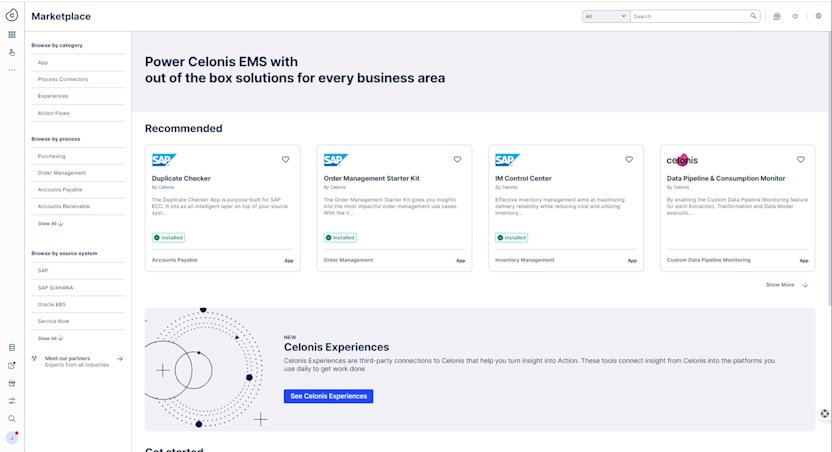
Task: Click the SAP logo on the Order Management card
Action: click(x=336, y=160)
